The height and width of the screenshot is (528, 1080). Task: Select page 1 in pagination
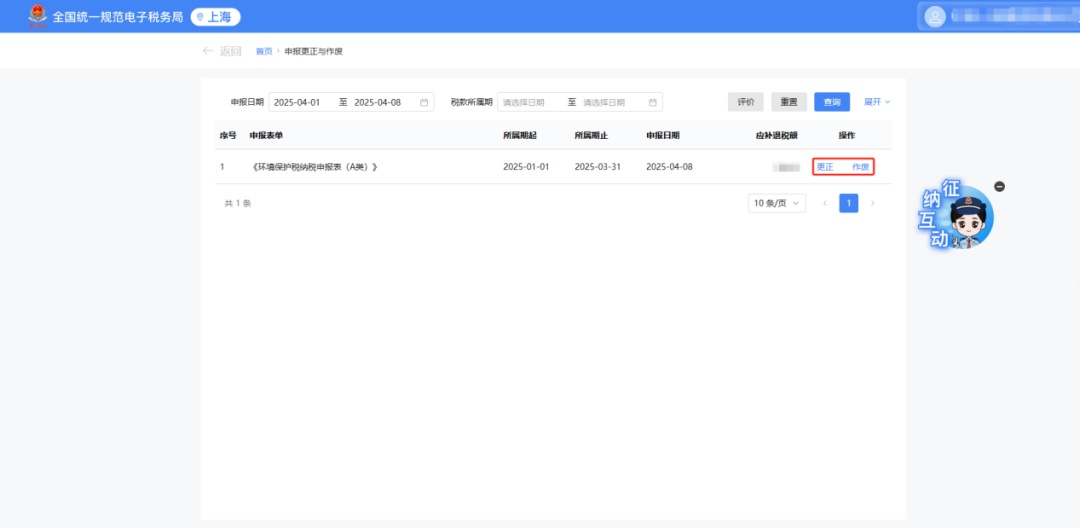pos(849,203)
